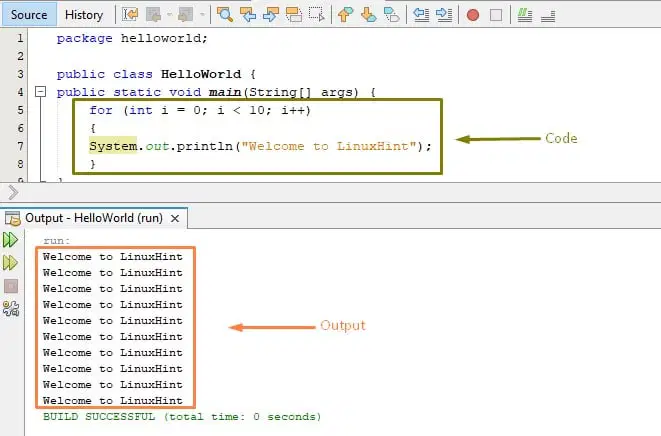
Task: Click the disabled Back navigation icon
Action: [153, 15]
